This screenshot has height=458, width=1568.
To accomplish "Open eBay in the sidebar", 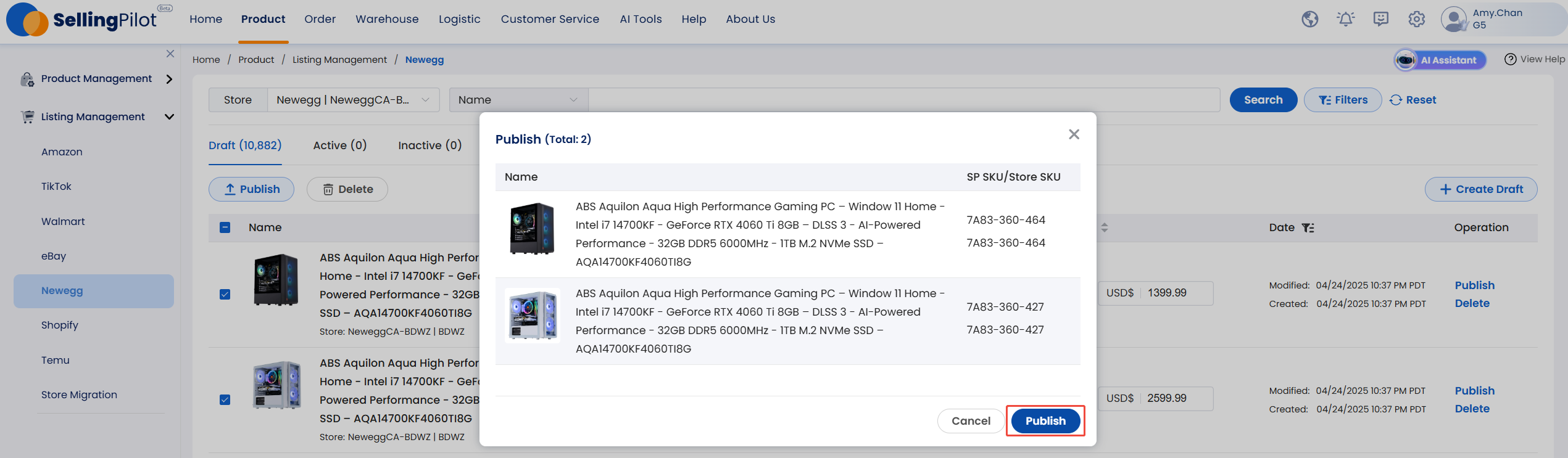I will click(x=54, y=256).
